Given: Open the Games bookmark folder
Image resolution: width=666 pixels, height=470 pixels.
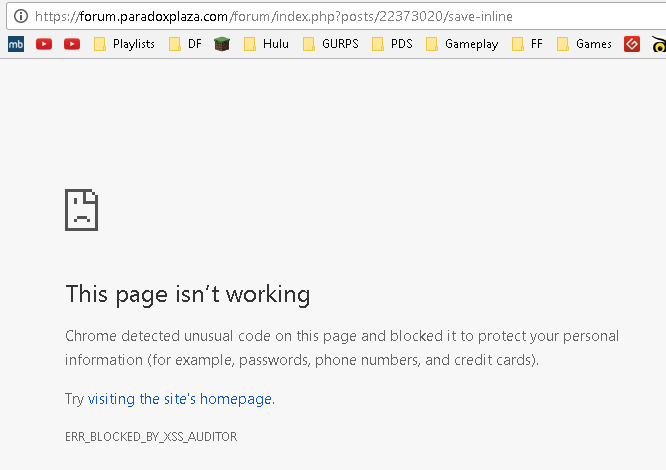Looking at the screenshot, I should click(x=584, y=44).
